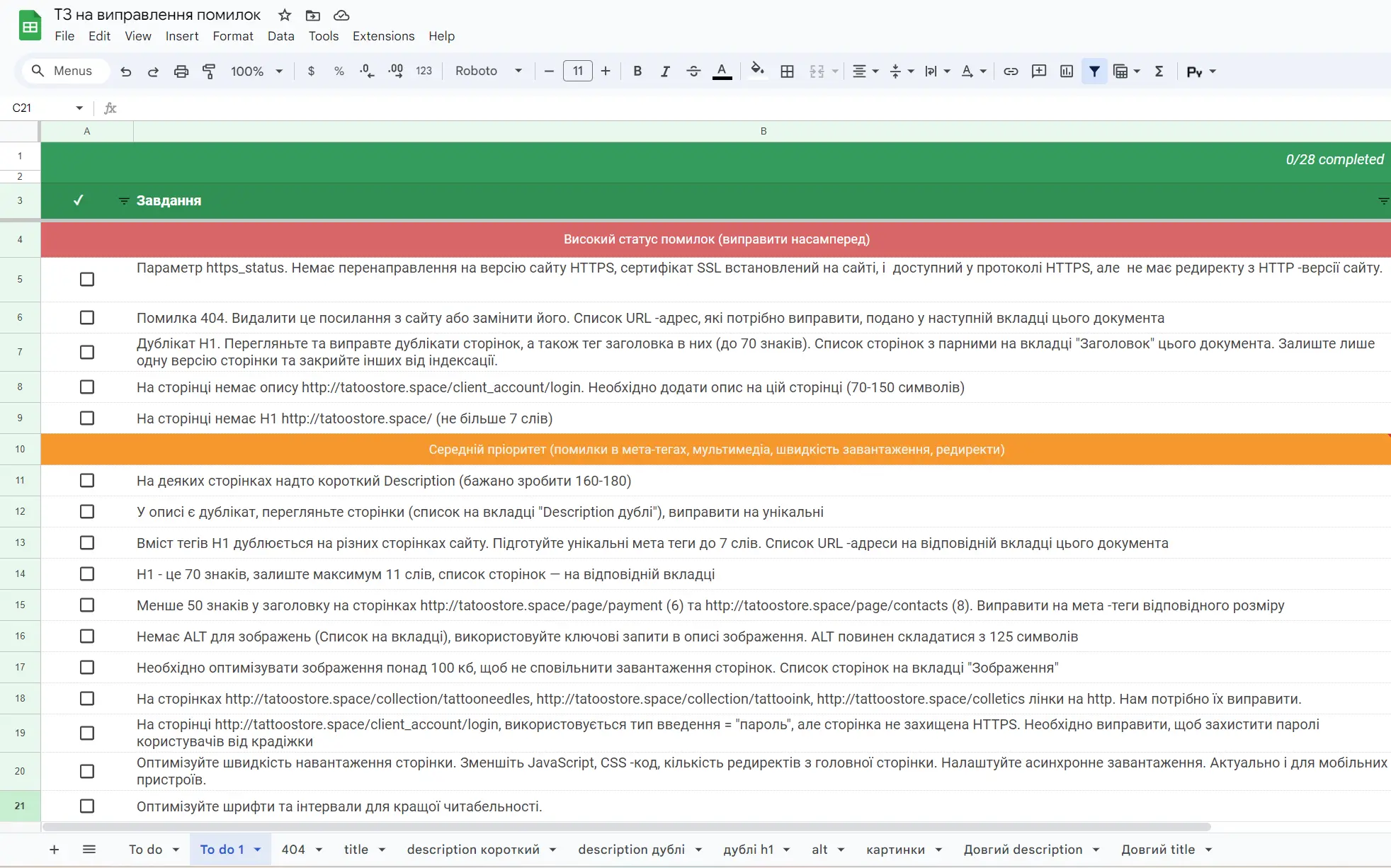This screenshot has width=1391, height=868.
Task: Check the row 21 шрифти task checkbox
Action: point(87,806)
